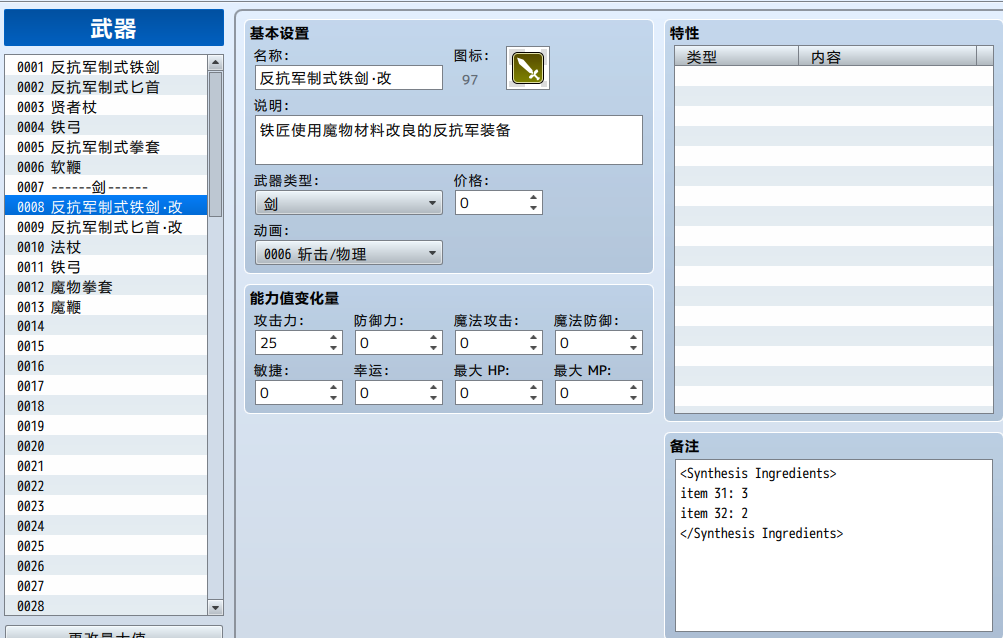Click the 备注 note text area
This screenshot has height=638, width=1003.
coord(834,545)
